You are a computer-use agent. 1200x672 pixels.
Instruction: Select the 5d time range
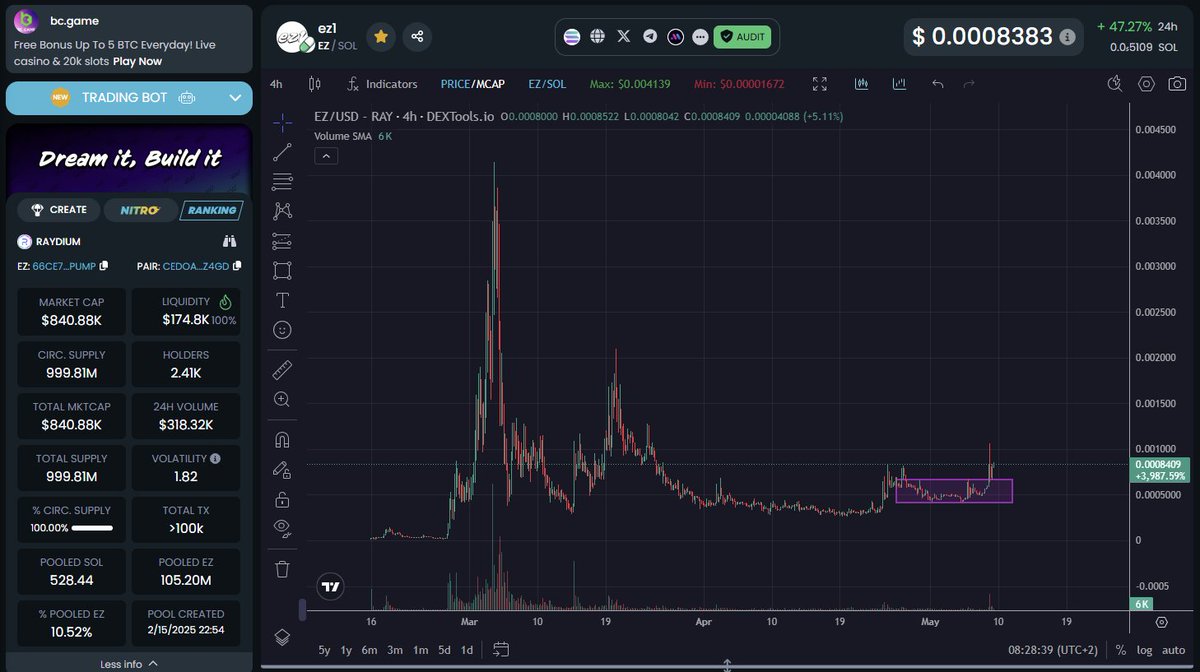pyautogui.click(x=444, y=650)
